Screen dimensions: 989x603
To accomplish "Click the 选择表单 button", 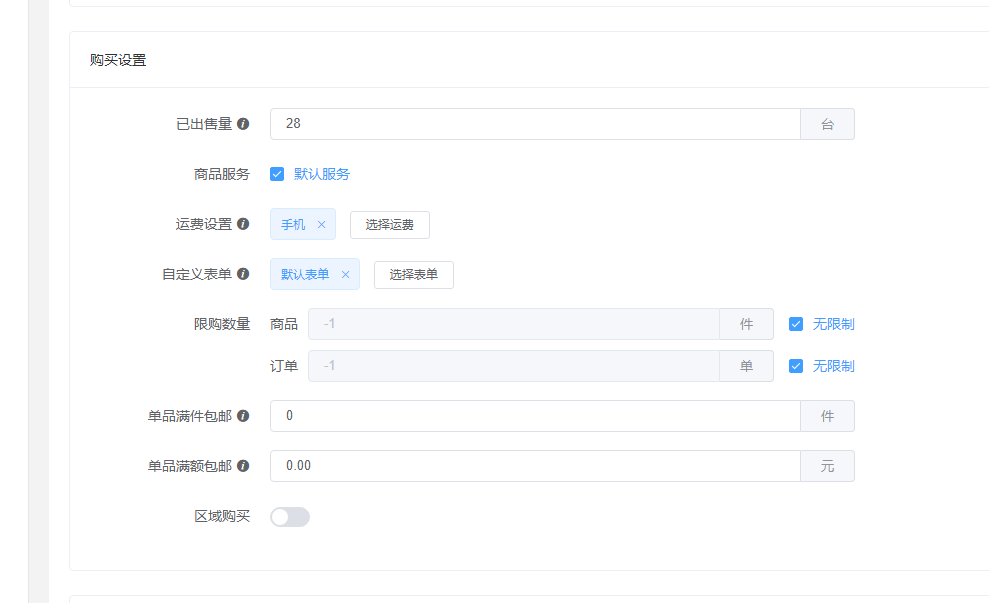I will (x=414, y=274).
